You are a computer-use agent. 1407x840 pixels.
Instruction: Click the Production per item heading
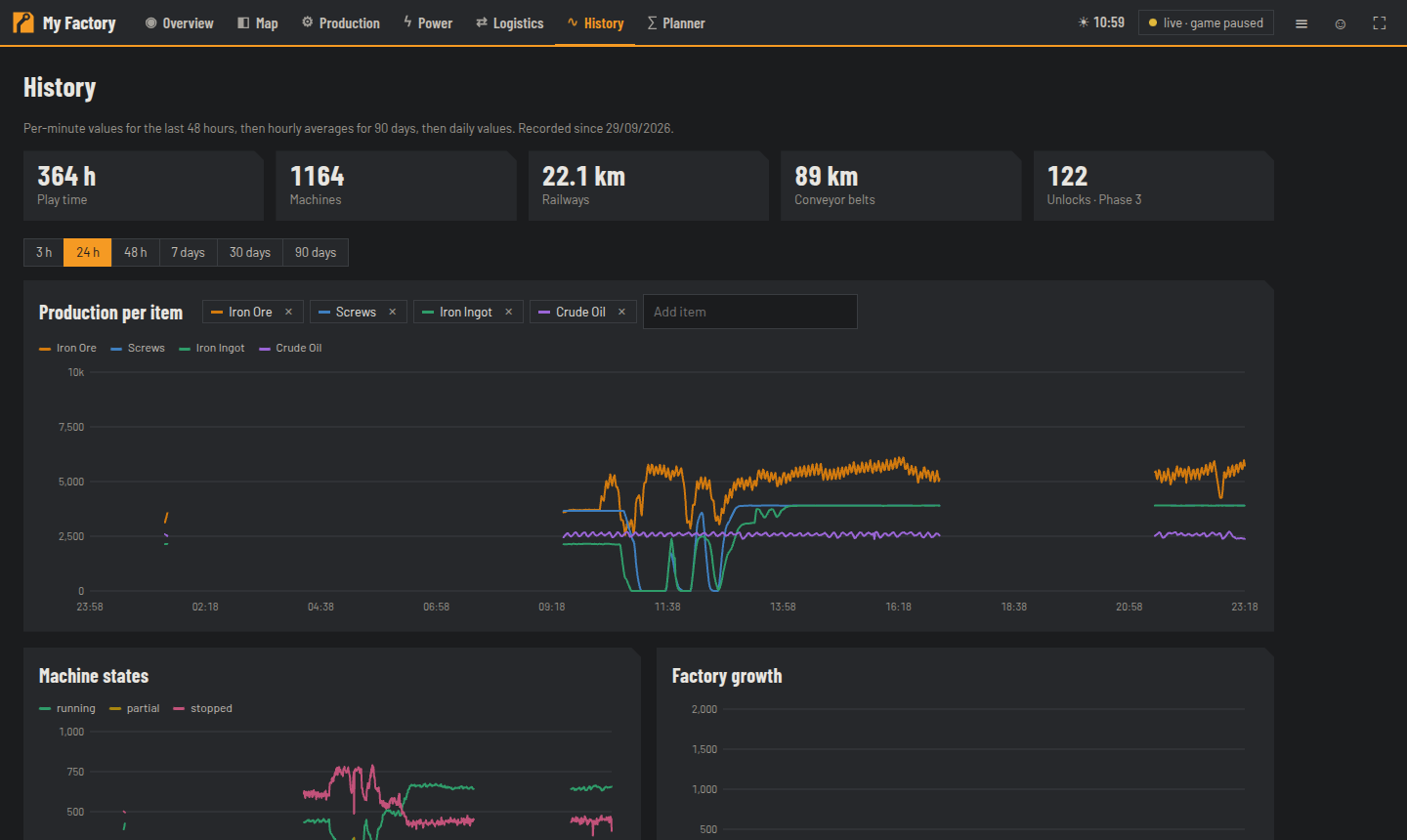(x=110, y=313)
